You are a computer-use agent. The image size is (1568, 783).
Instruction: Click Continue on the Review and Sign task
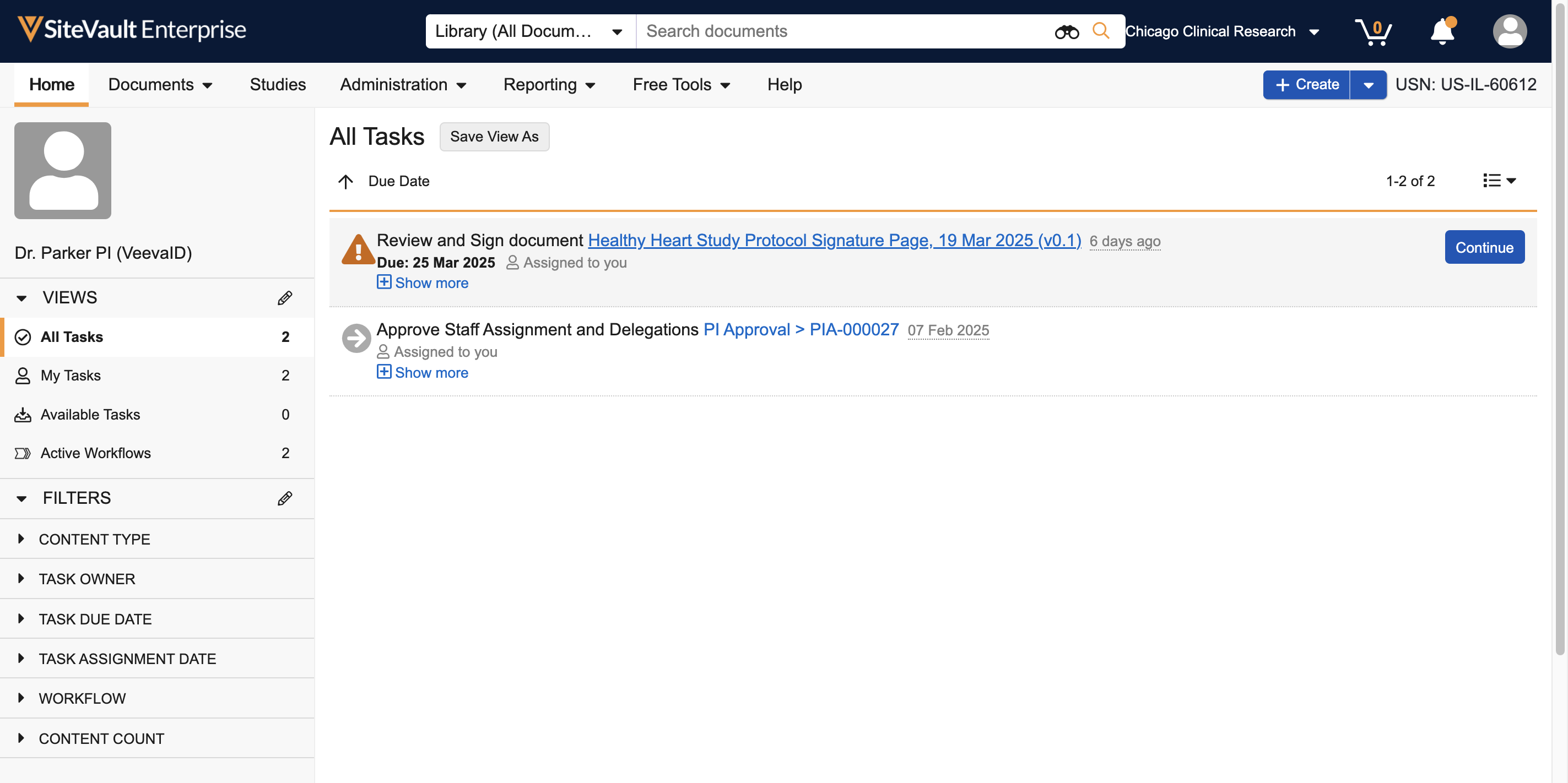click(1484, 247)
